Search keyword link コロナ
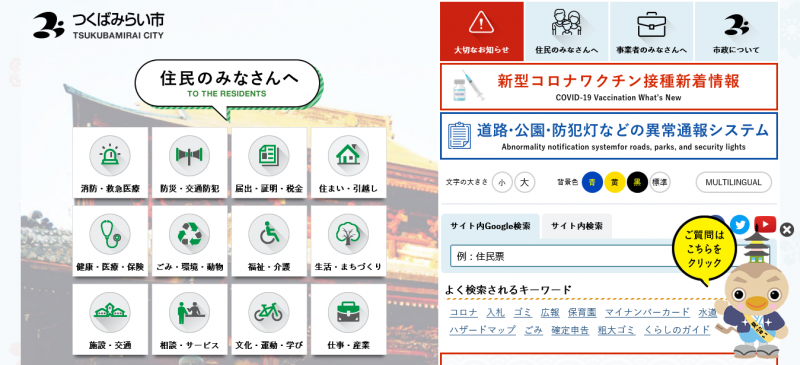The height and width of the screenshot is (365, 800). [x=463, y=312]
